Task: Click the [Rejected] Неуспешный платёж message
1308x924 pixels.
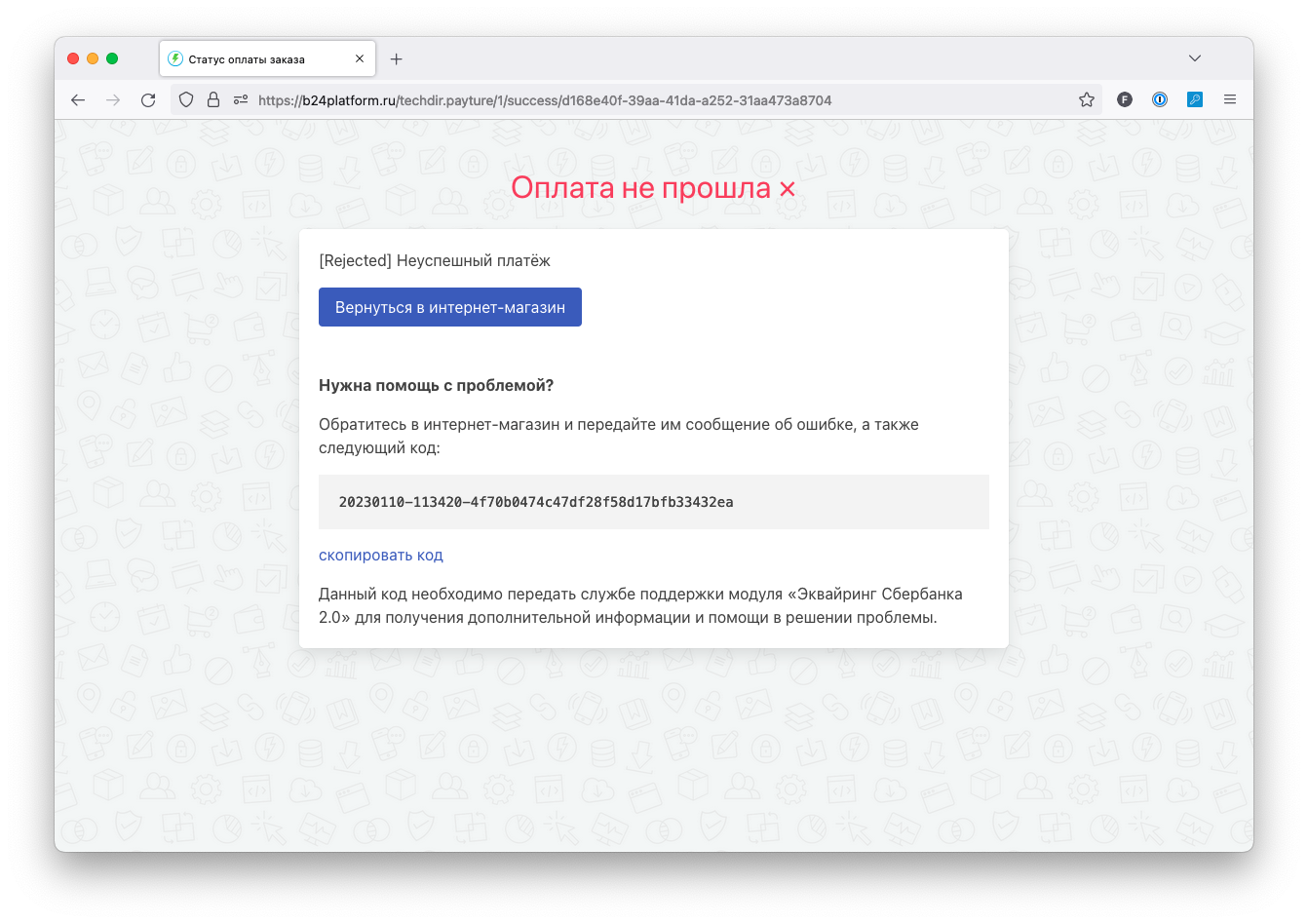Action: (435, 260)
